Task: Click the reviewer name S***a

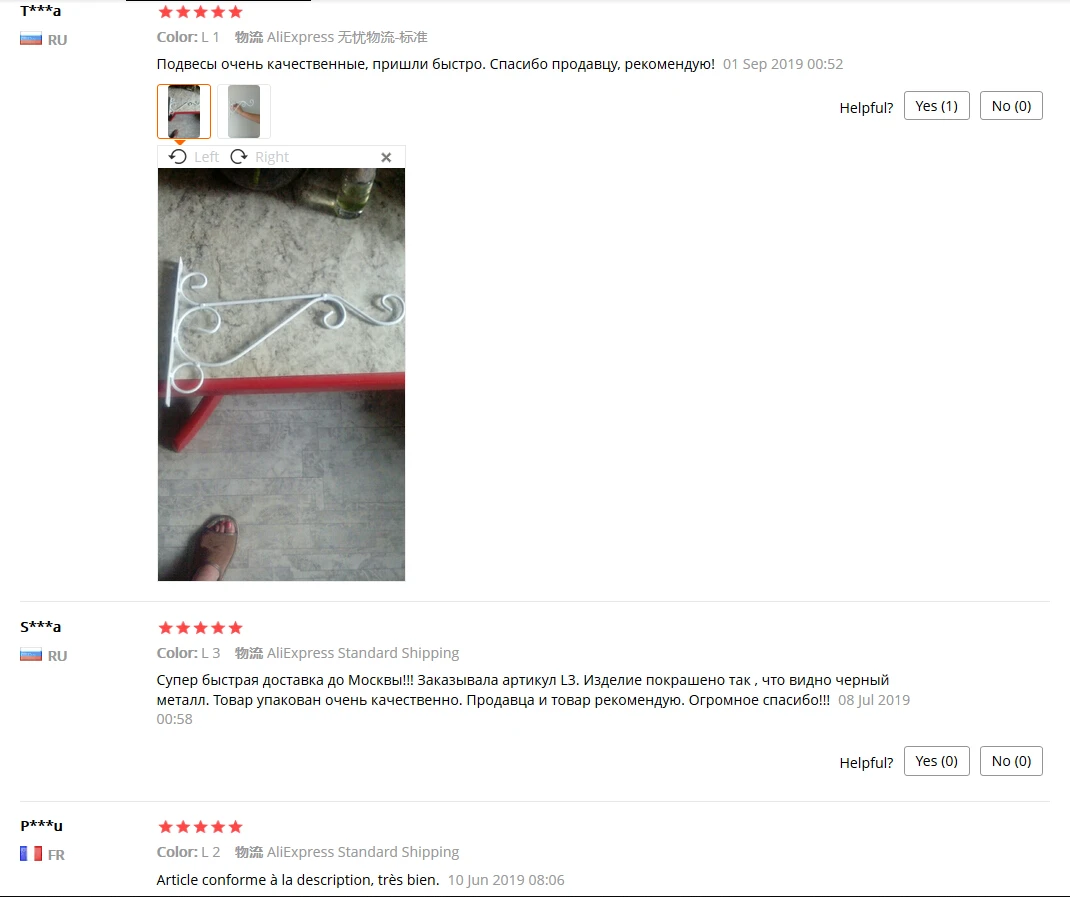Action: [41, 627]
